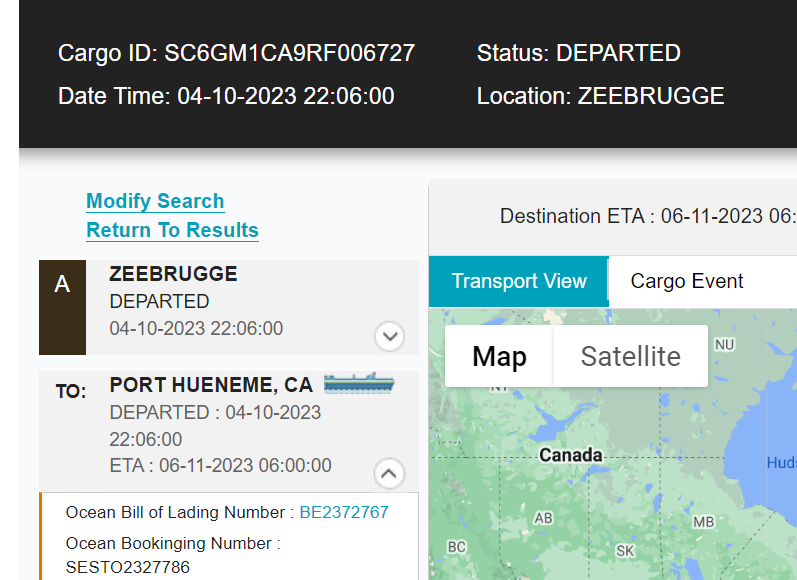Click the Cargo ID text in header

tap(236, 53)
